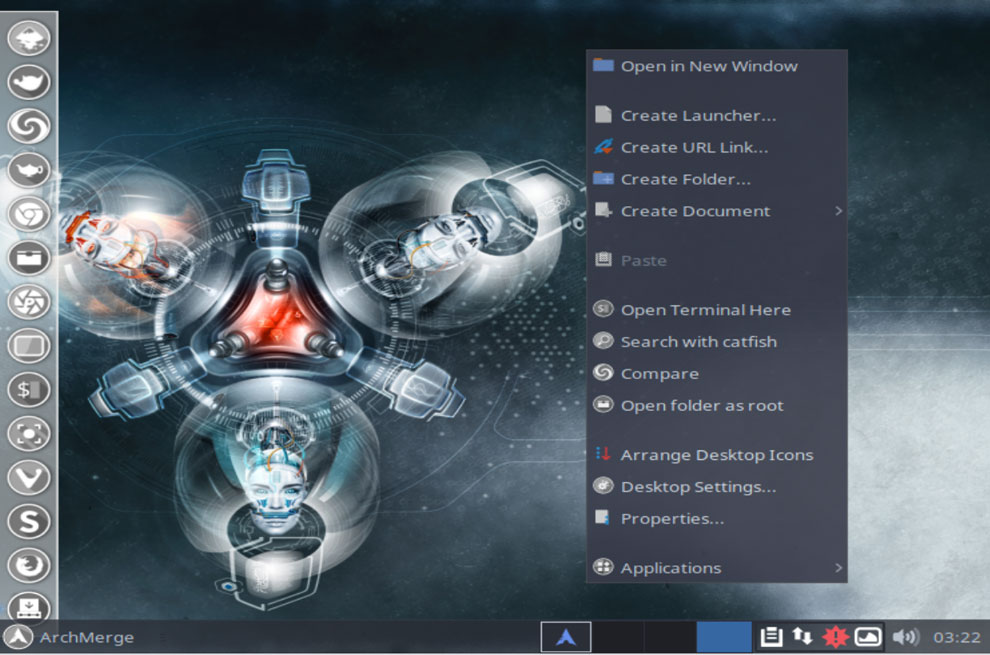Expand the Applications submenu
The image size is (990, 655).
click(x=717, y=568)
